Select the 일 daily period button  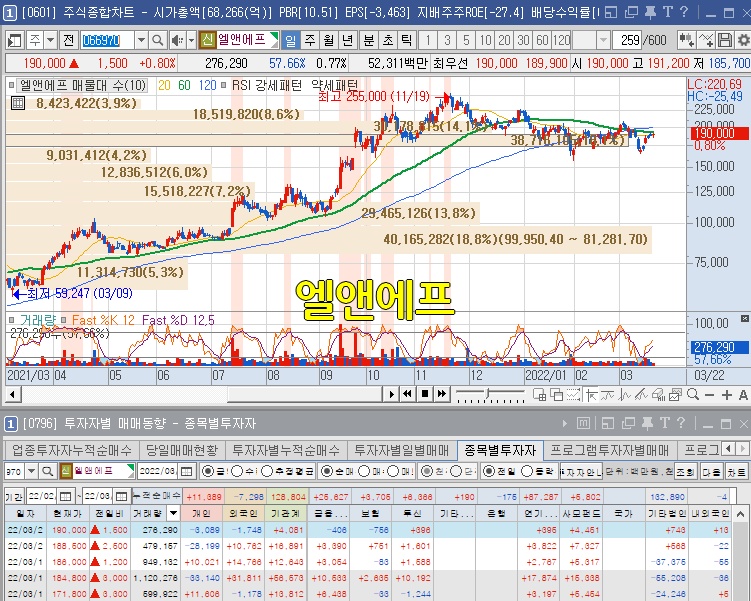coord(291,40)
